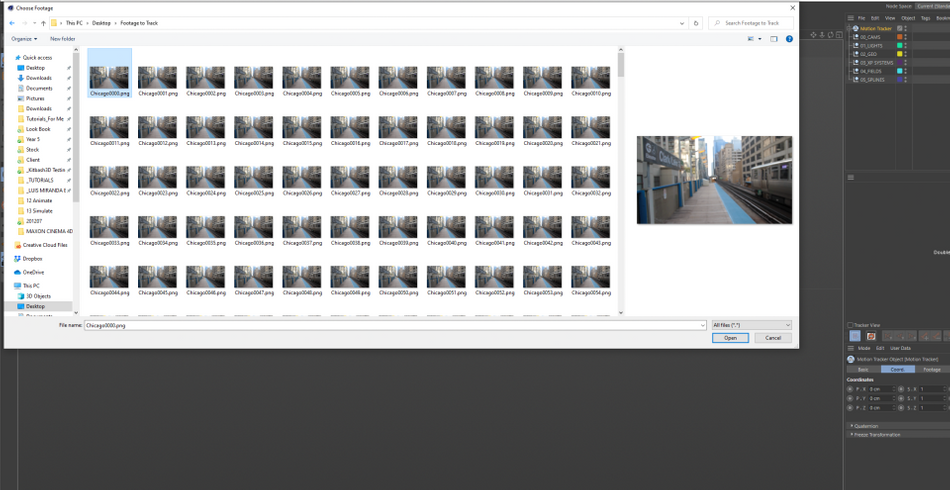This screenshot has width=950, height=490.
Task: Click the New folder button
Action: tap(62, 39)
